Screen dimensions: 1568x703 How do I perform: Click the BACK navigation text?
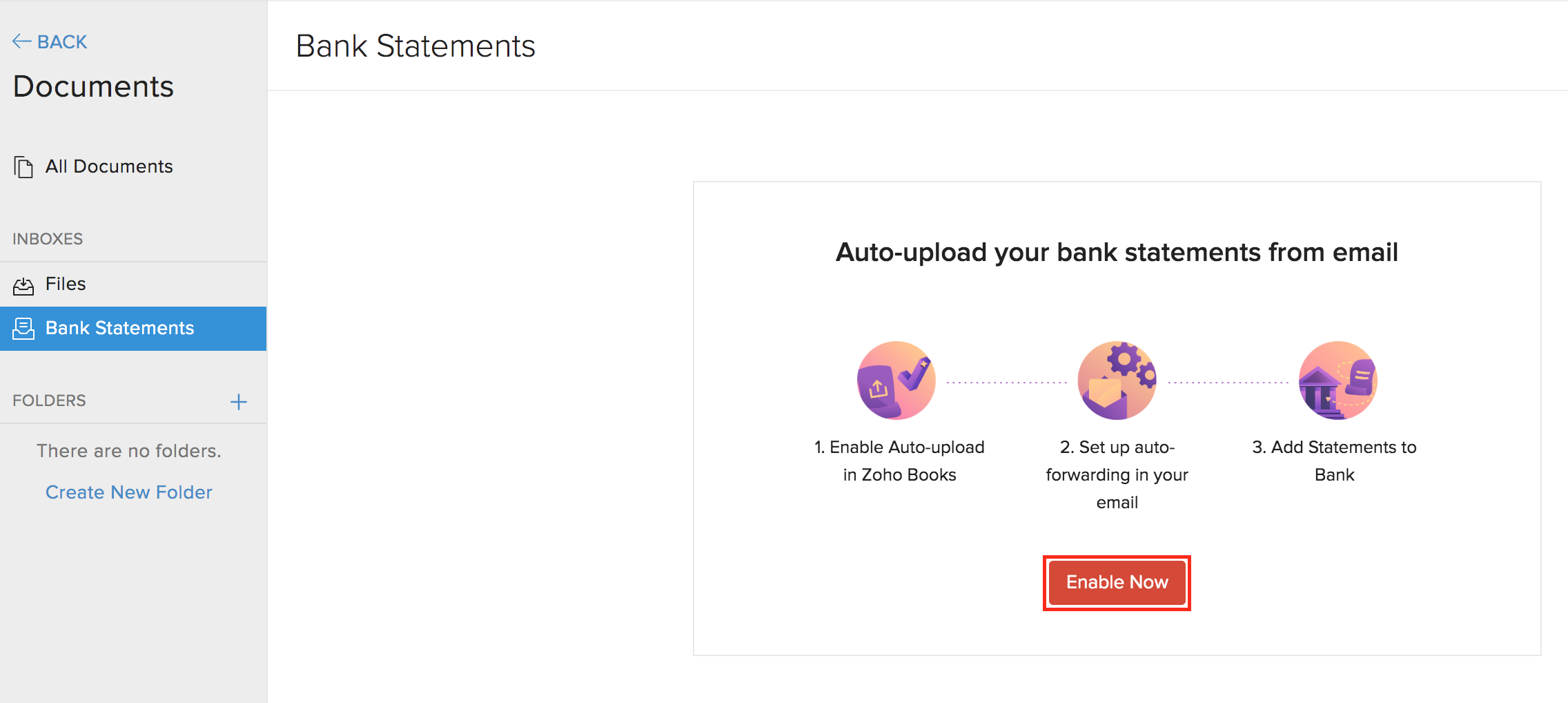(x=63, y=41)
